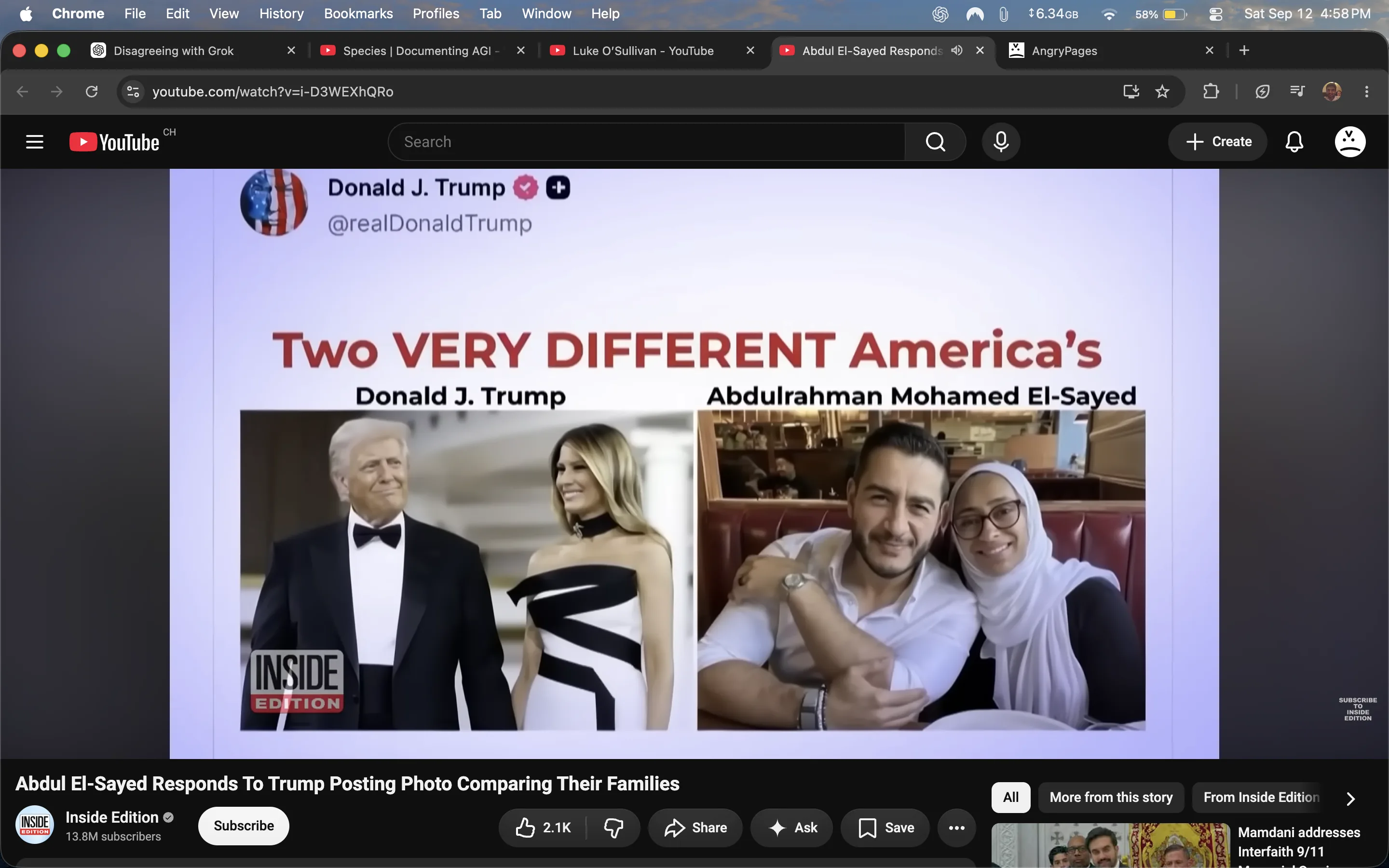Click the search magnifier button
Viewport: 1389px width, 868px height.
[x=935, y=142]
